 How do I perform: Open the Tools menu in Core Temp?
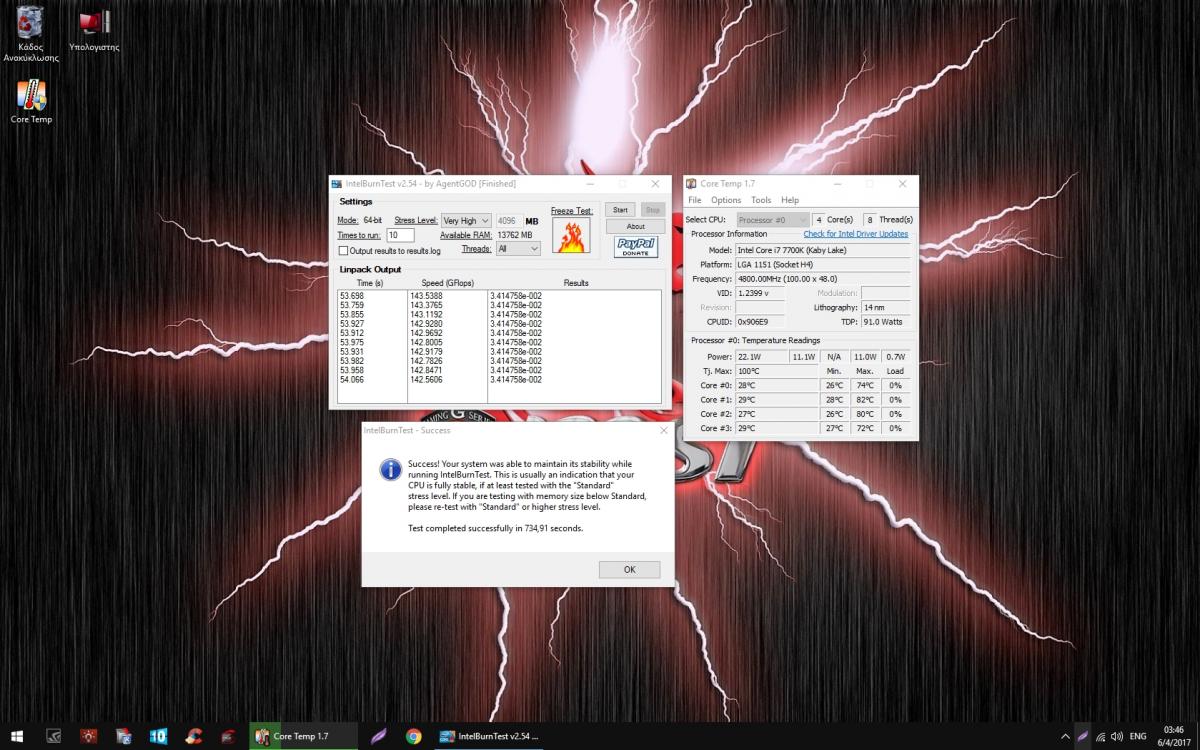(x=761, y=200)
